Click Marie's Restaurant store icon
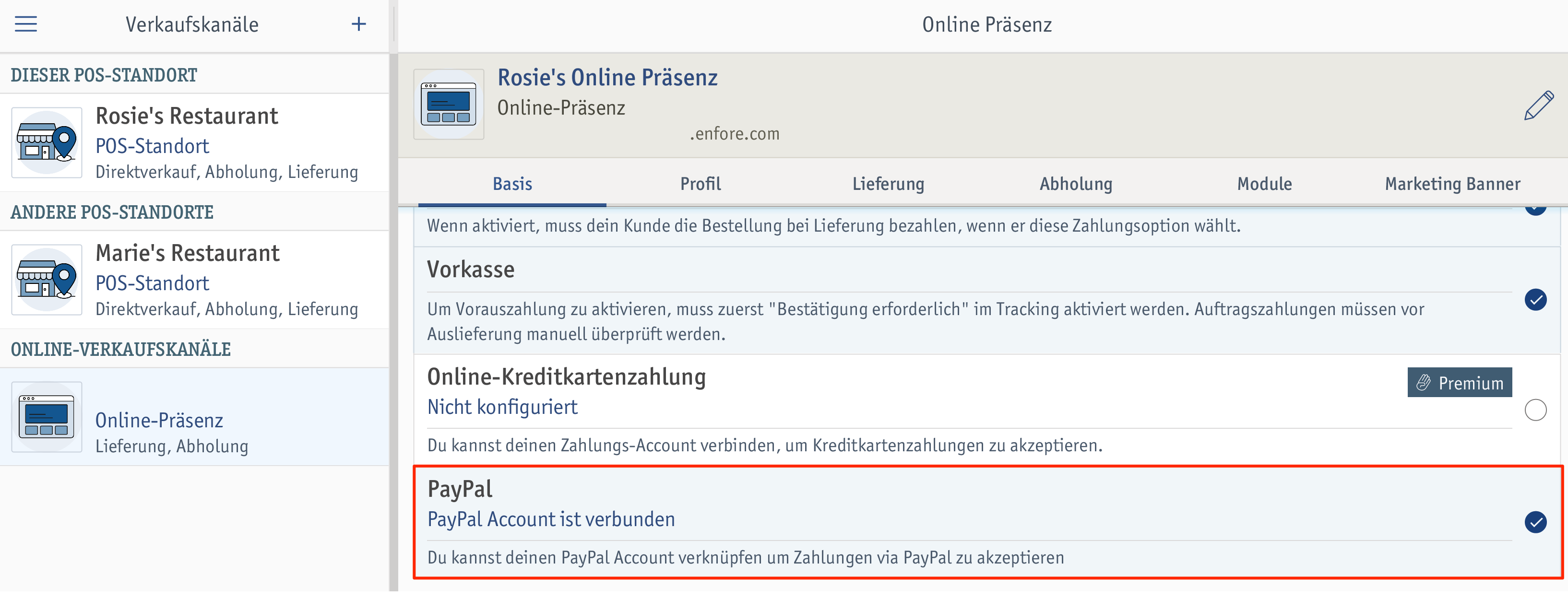The image size is (1568, 611). pyautogui.click(x=47, y=280)
